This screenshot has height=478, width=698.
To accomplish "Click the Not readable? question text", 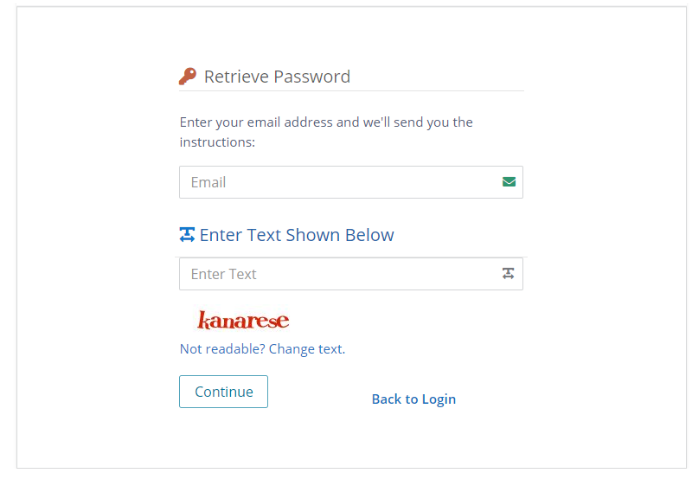I will pyautogui.click(x=222, y=349).
